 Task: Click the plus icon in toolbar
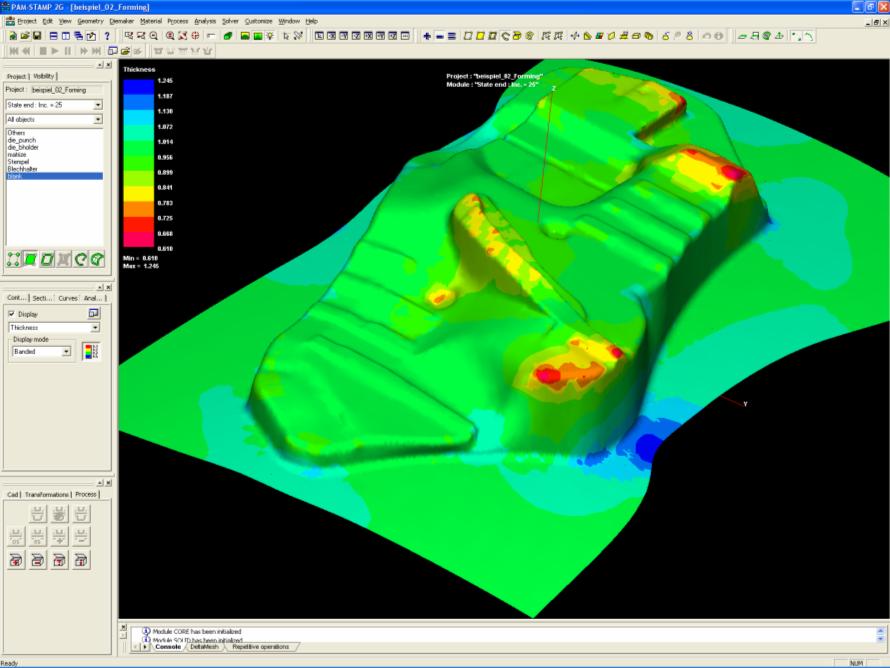(x=427, y=36)
